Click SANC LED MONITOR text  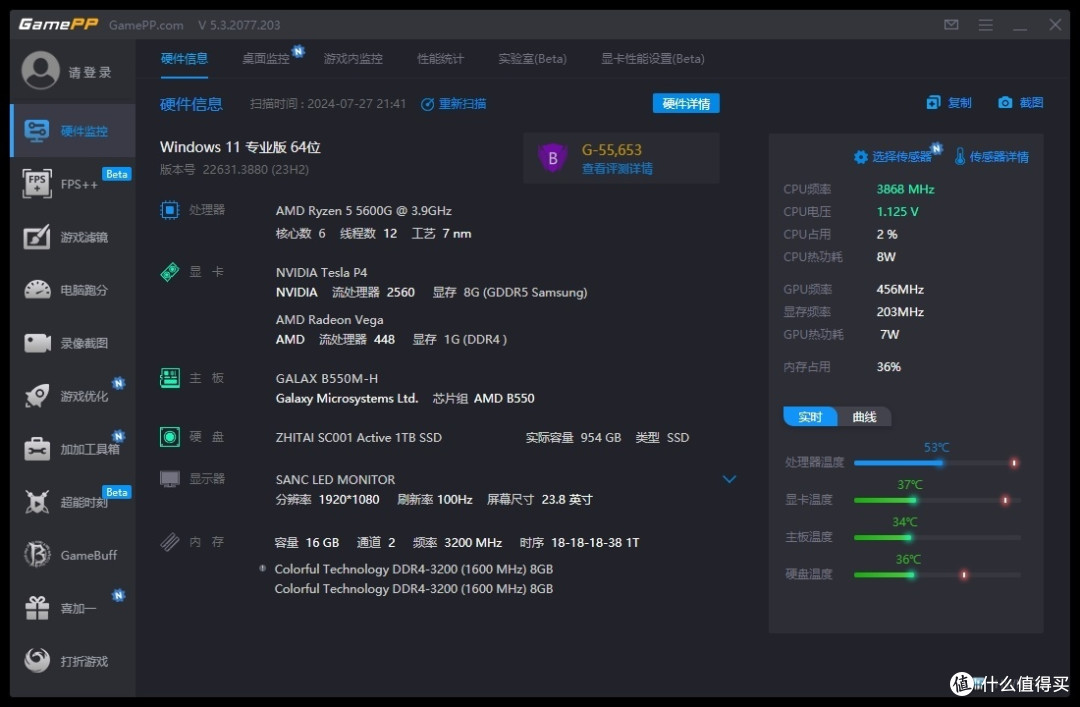point(335,480)
